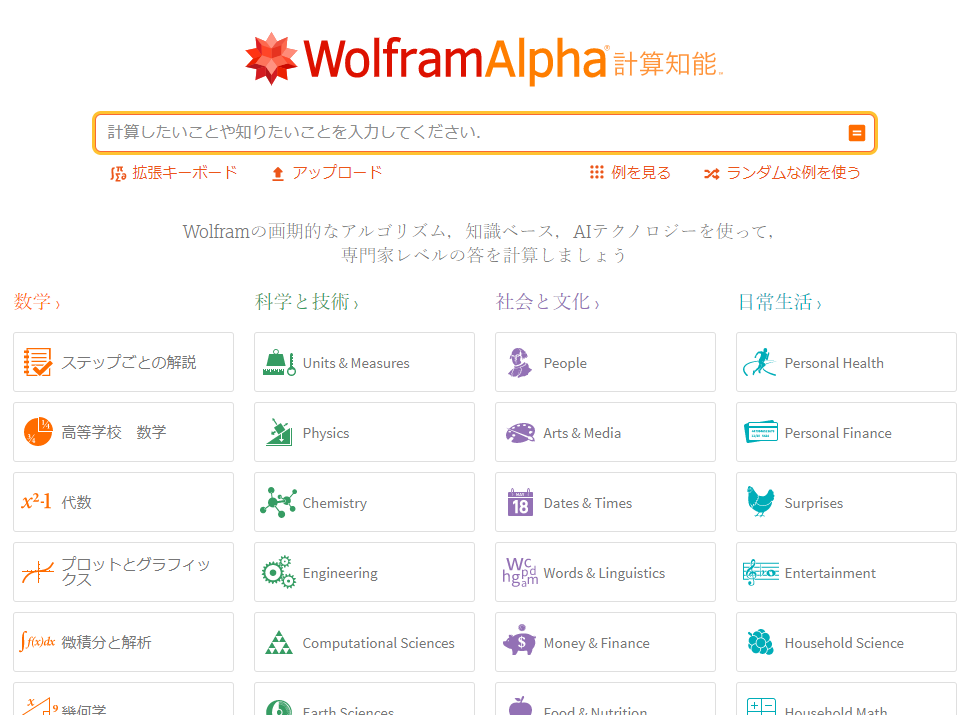
Task: Open Personal Health text label
Action: [x=834, y=363]
